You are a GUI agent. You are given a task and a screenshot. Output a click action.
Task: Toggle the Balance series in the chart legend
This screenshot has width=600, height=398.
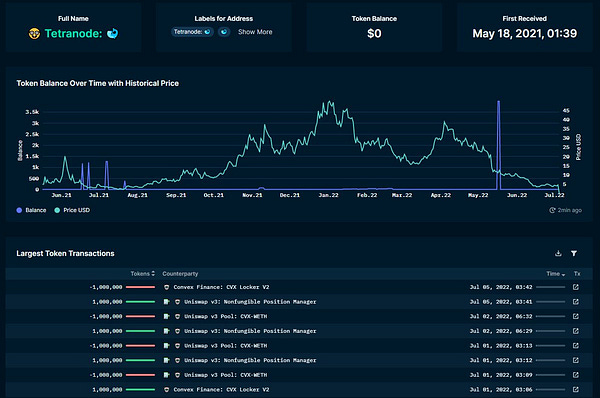(31, 210)
